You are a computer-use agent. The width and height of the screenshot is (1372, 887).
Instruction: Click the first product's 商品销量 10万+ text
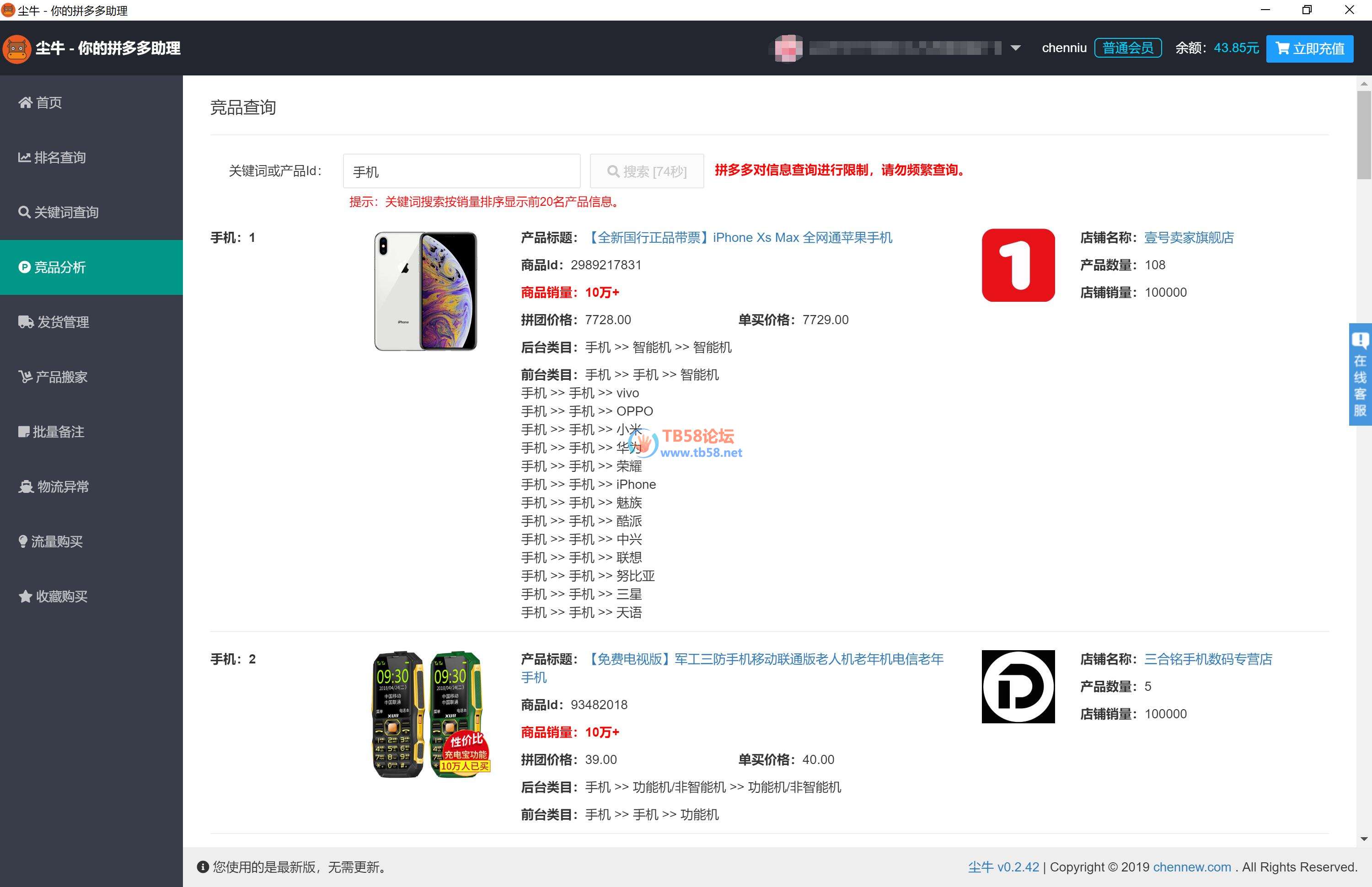point(570,293)
